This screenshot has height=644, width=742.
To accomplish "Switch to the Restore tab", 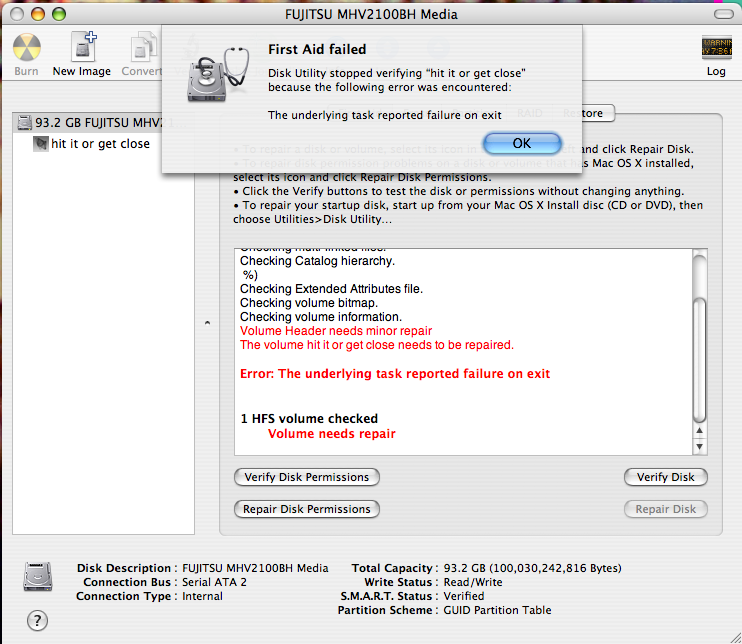I will click(583, 113).
